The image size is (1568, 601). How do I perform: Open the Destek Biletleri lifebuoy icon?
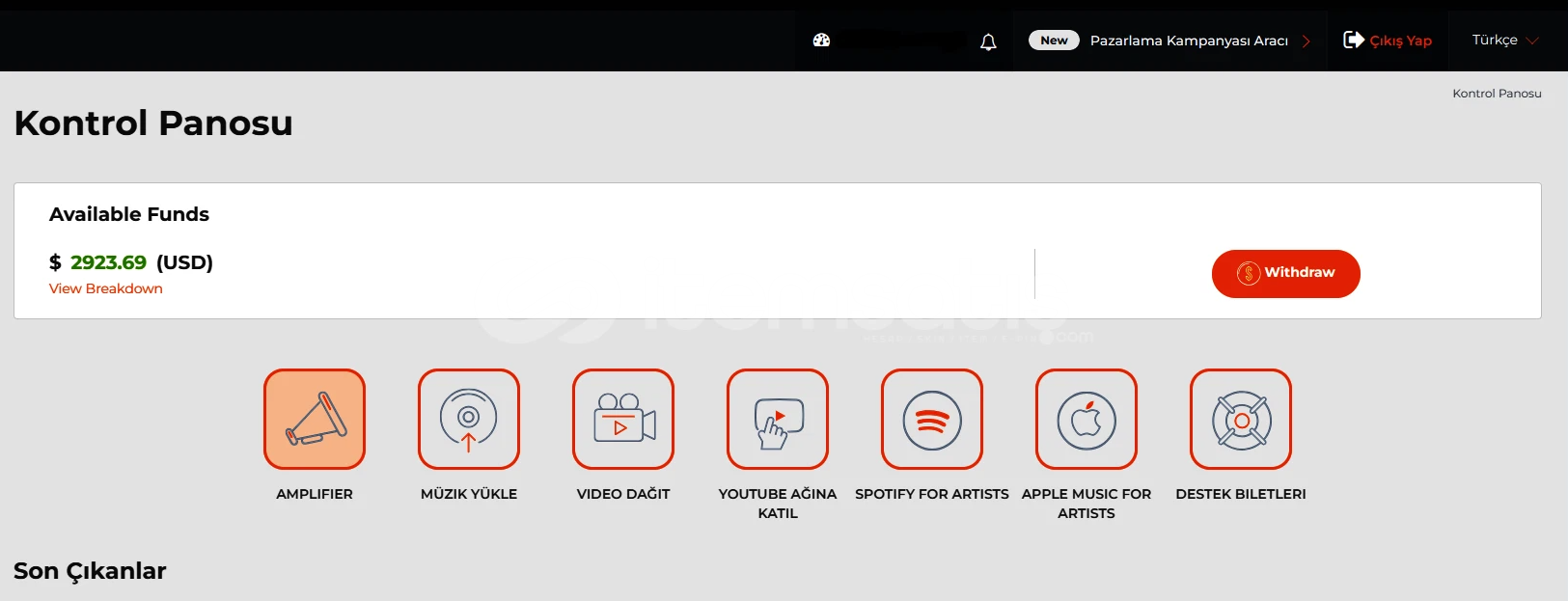[1241, 420]
